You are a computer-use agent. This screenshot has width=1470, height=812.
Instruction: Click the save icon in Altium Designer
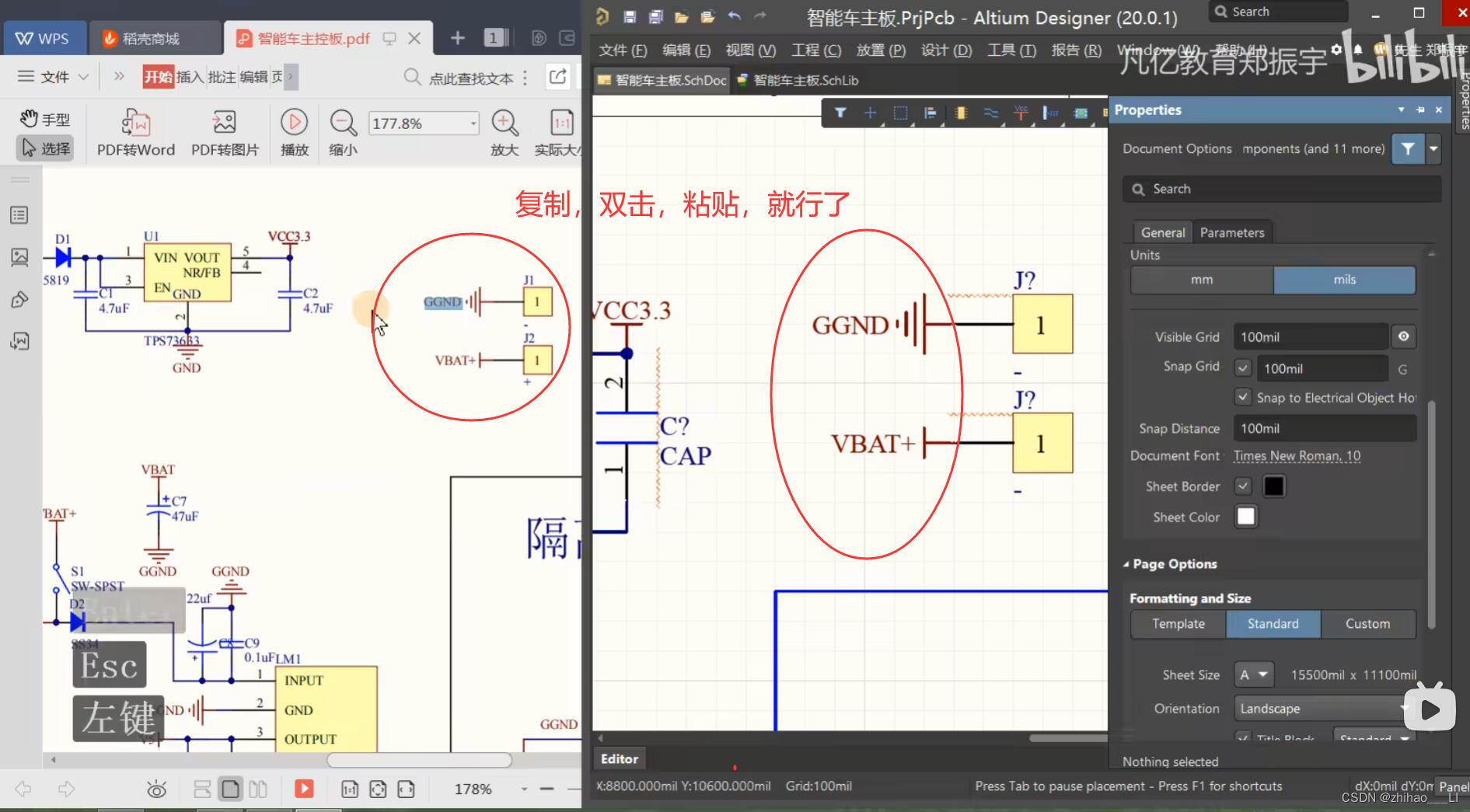pos(630,16)
